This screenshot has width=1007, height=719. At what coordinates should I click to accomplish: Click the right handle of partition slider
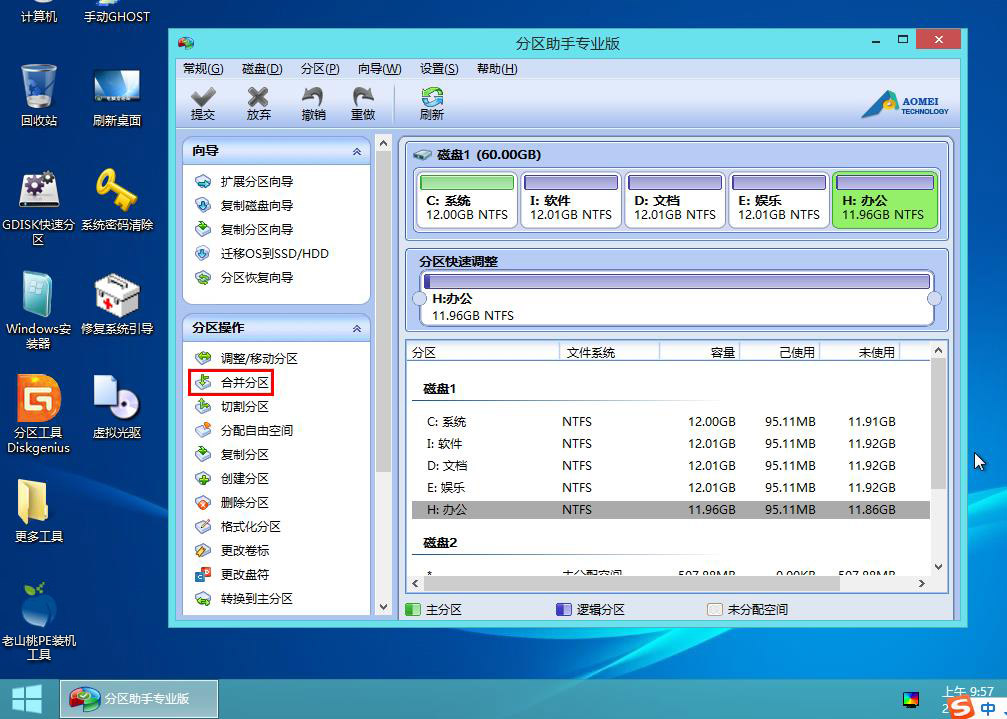click(x=934, y=299)
